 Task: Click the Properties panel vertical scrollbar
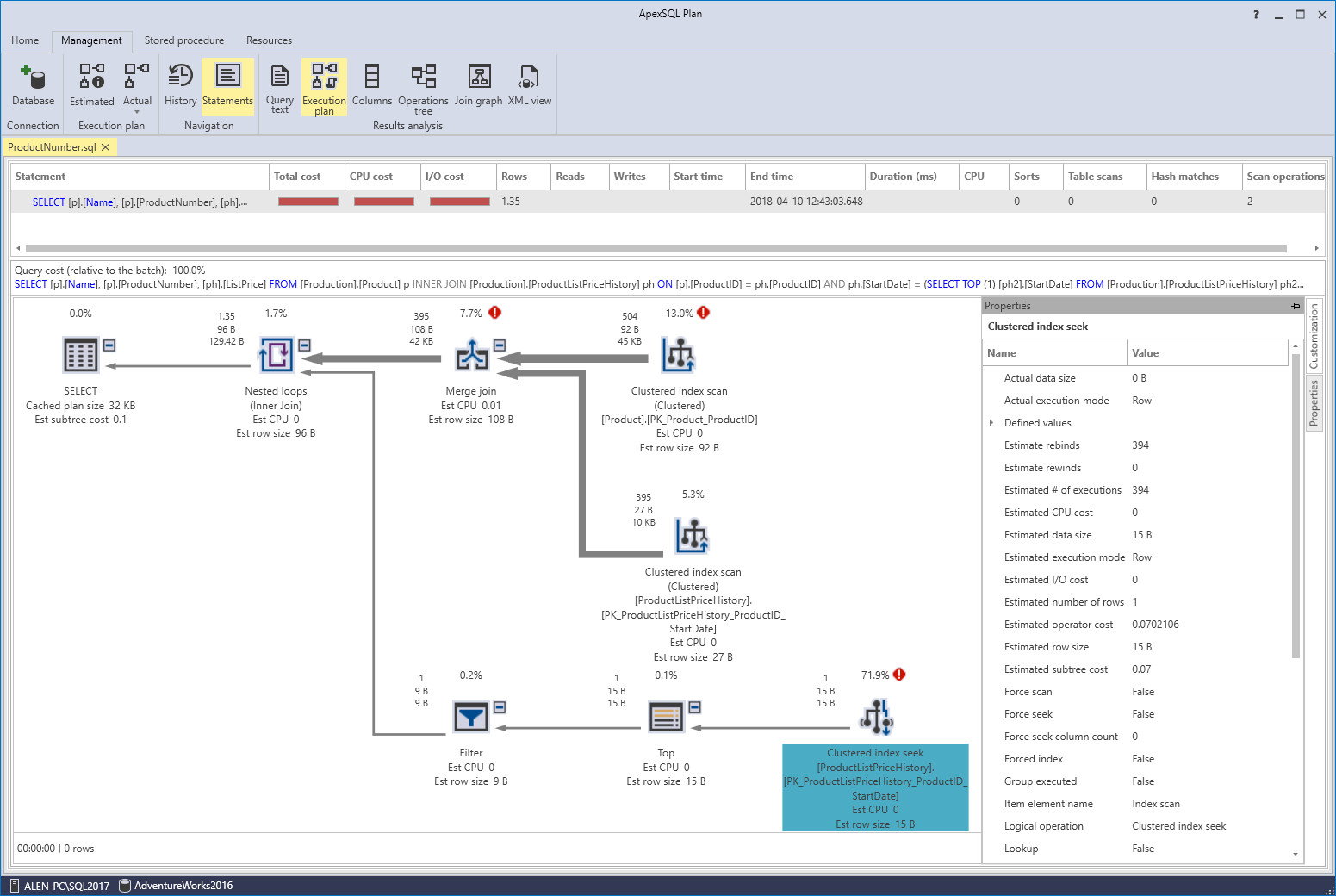[x=1296, y=506]
